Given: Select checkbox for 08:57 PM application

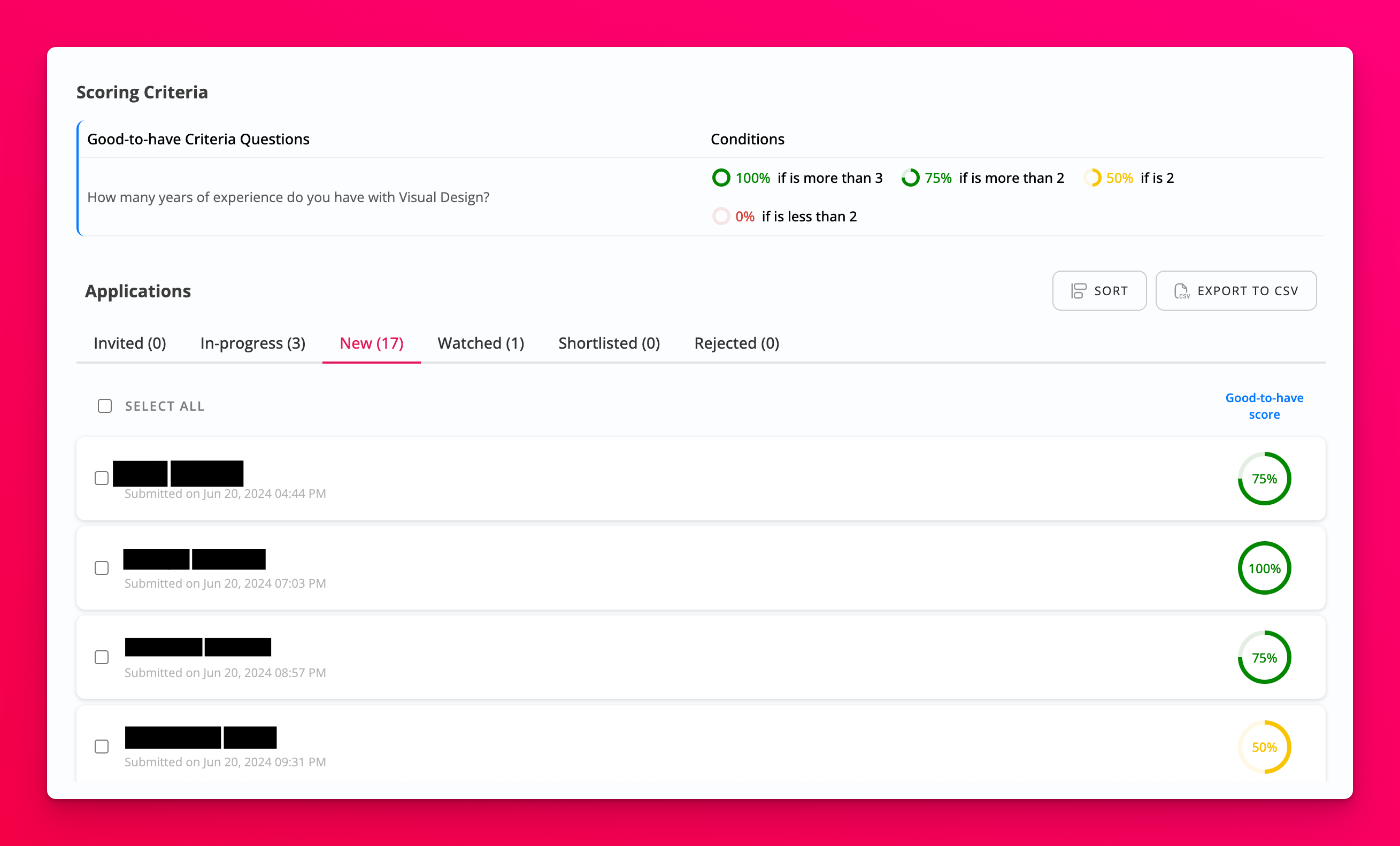Looking at the screenshot, I should tap(102, 657).
